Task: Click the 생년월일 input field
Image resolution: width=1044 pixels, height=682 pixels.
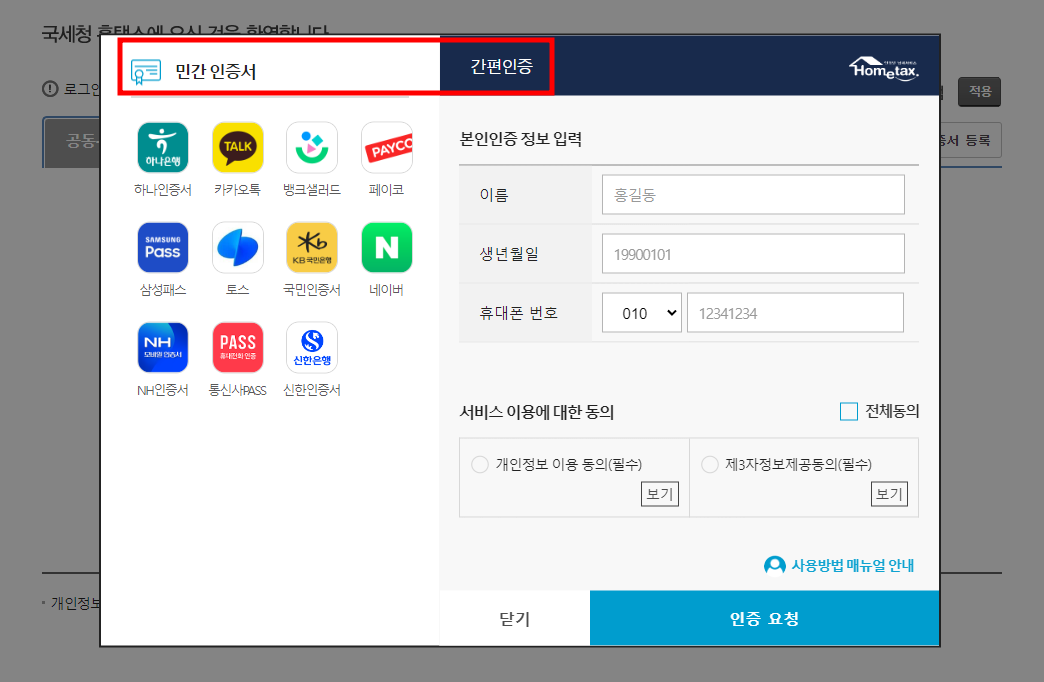Action: [753, 254]
